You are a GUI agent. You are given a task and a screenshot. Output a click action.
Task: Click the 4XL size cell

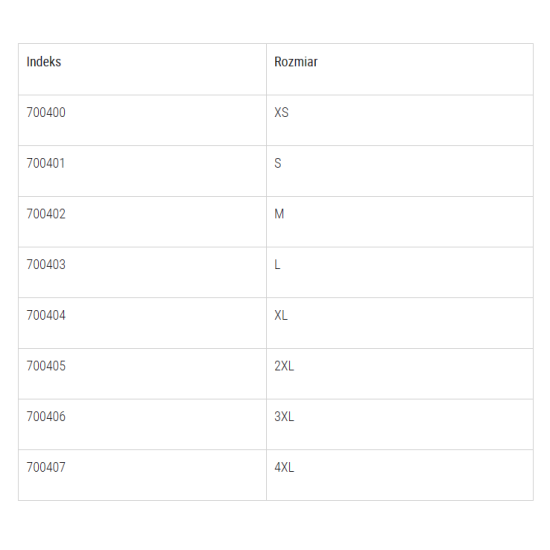pos(400,475)
